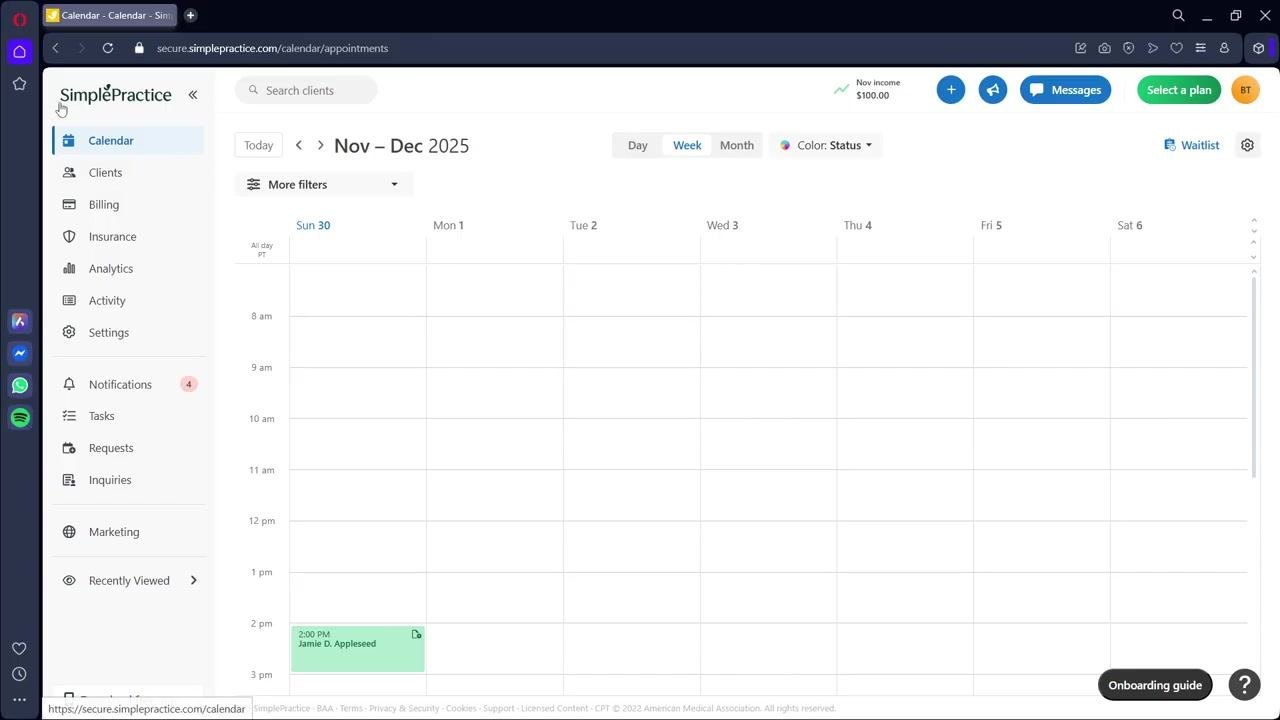Image resolution: width=1280 pixels, height=720 pixels.
Task: Open Insurance in the sidebar
Action: [128, 236]
